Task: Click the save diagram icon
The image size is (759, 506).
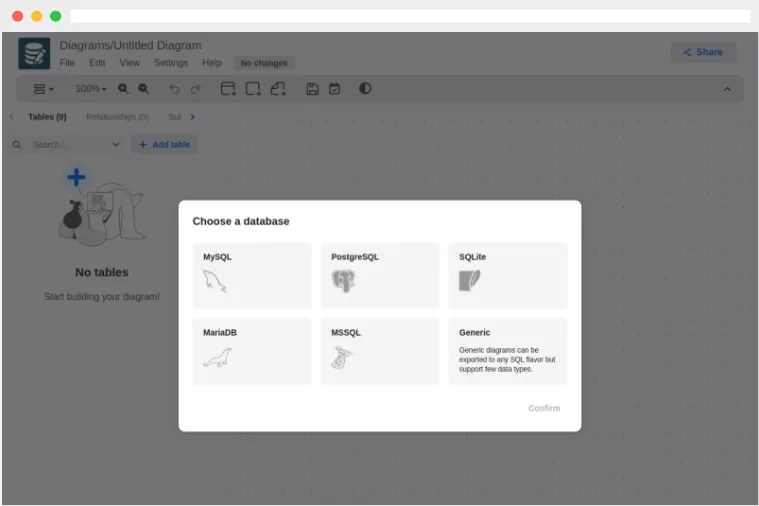Action: tap(312, 89)
